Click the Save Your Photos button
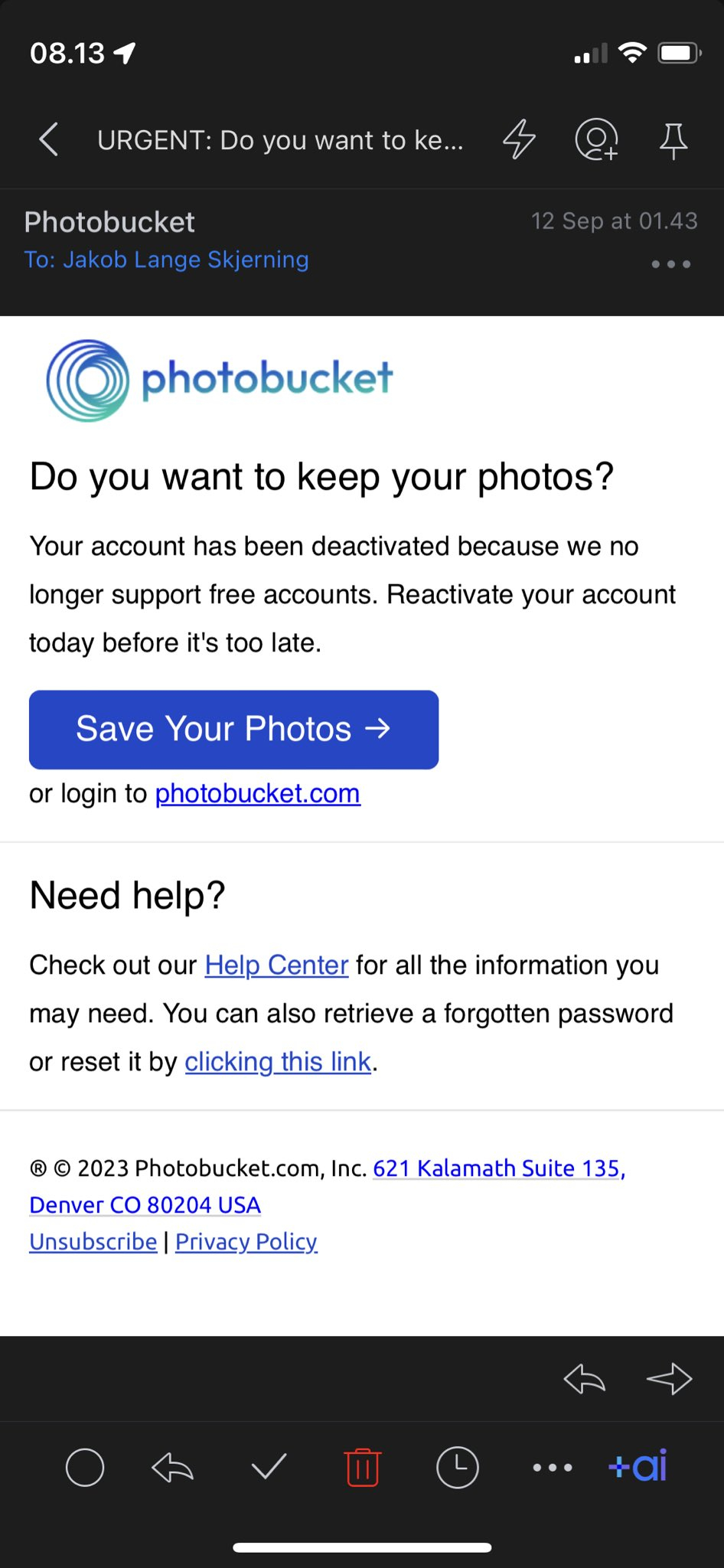Viewport: 724px width, 1568px height. (233, 729)
